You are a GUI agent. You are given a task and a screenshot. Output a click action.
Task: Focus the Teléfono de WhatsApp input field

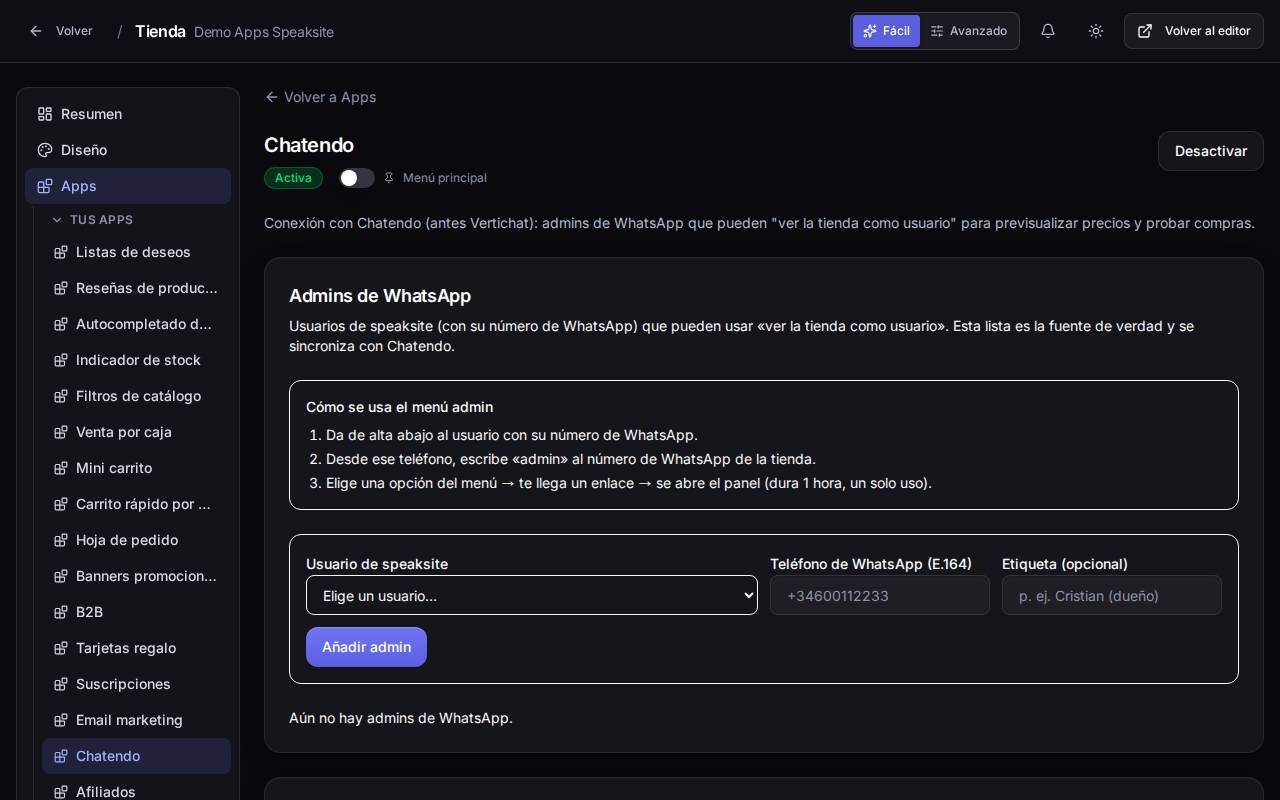pos(880,595)
